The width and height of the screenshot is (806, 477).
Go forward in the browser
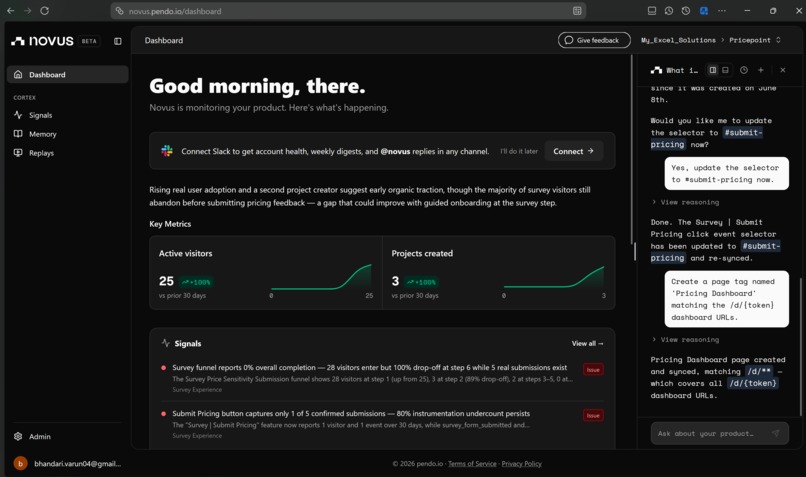[x=27, y=11]
